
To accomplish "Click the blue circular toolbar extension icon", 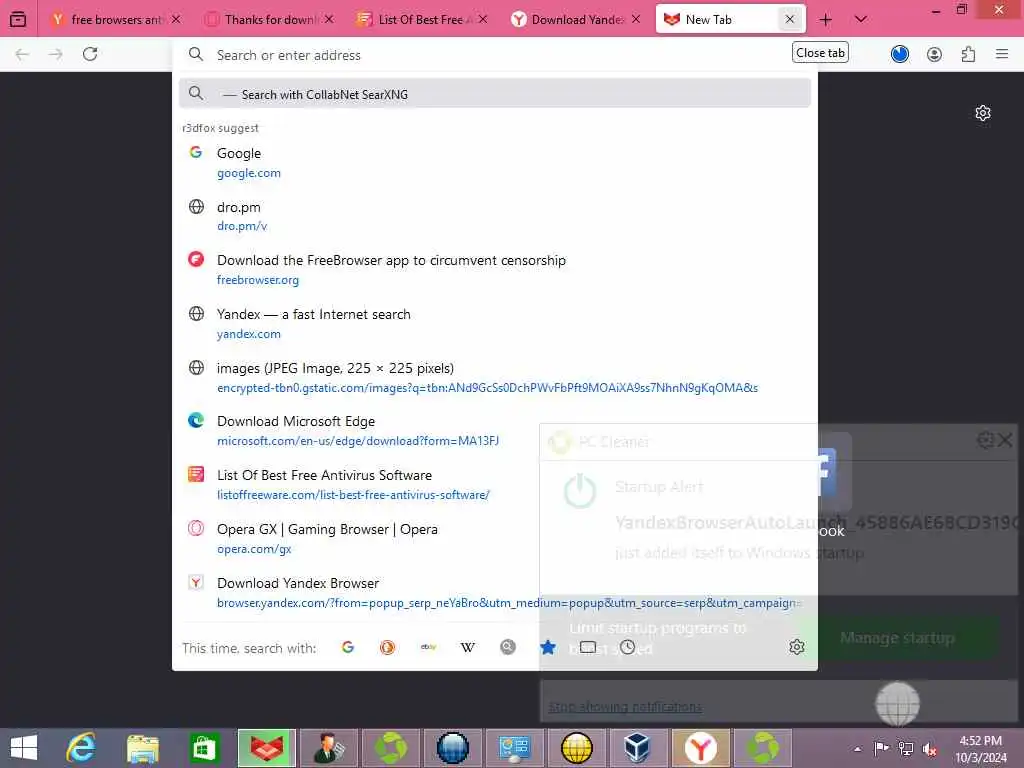I will (x=900, y=54).
